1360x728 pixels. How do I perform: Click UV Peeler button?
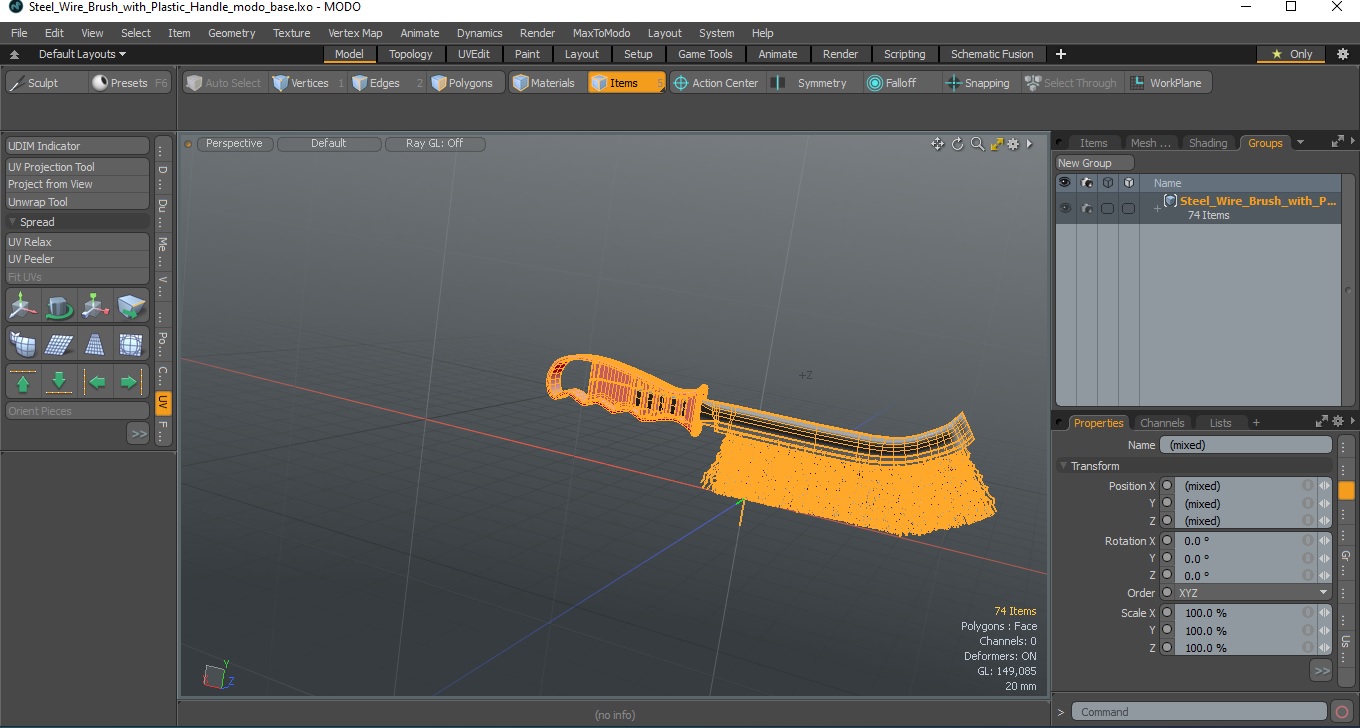click(x=77, y=259)
